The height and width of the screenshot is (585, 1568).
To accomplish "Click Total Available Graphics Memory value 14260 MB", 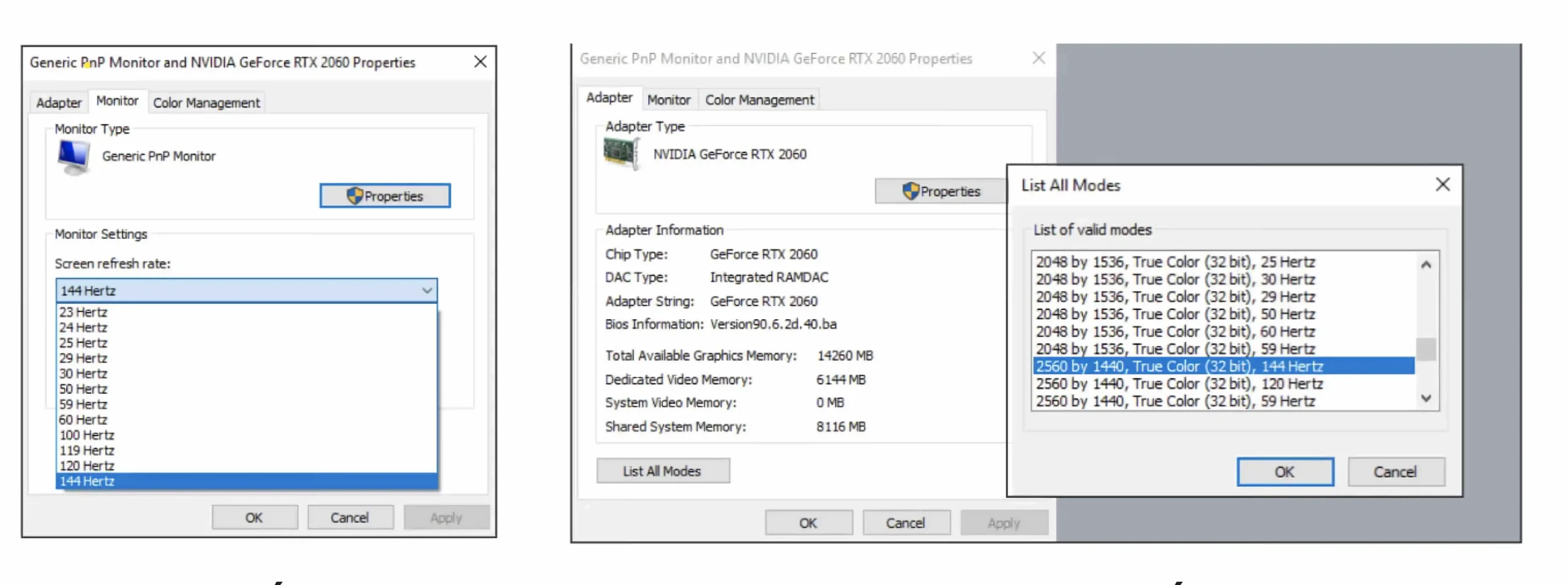I will [845, 355].
